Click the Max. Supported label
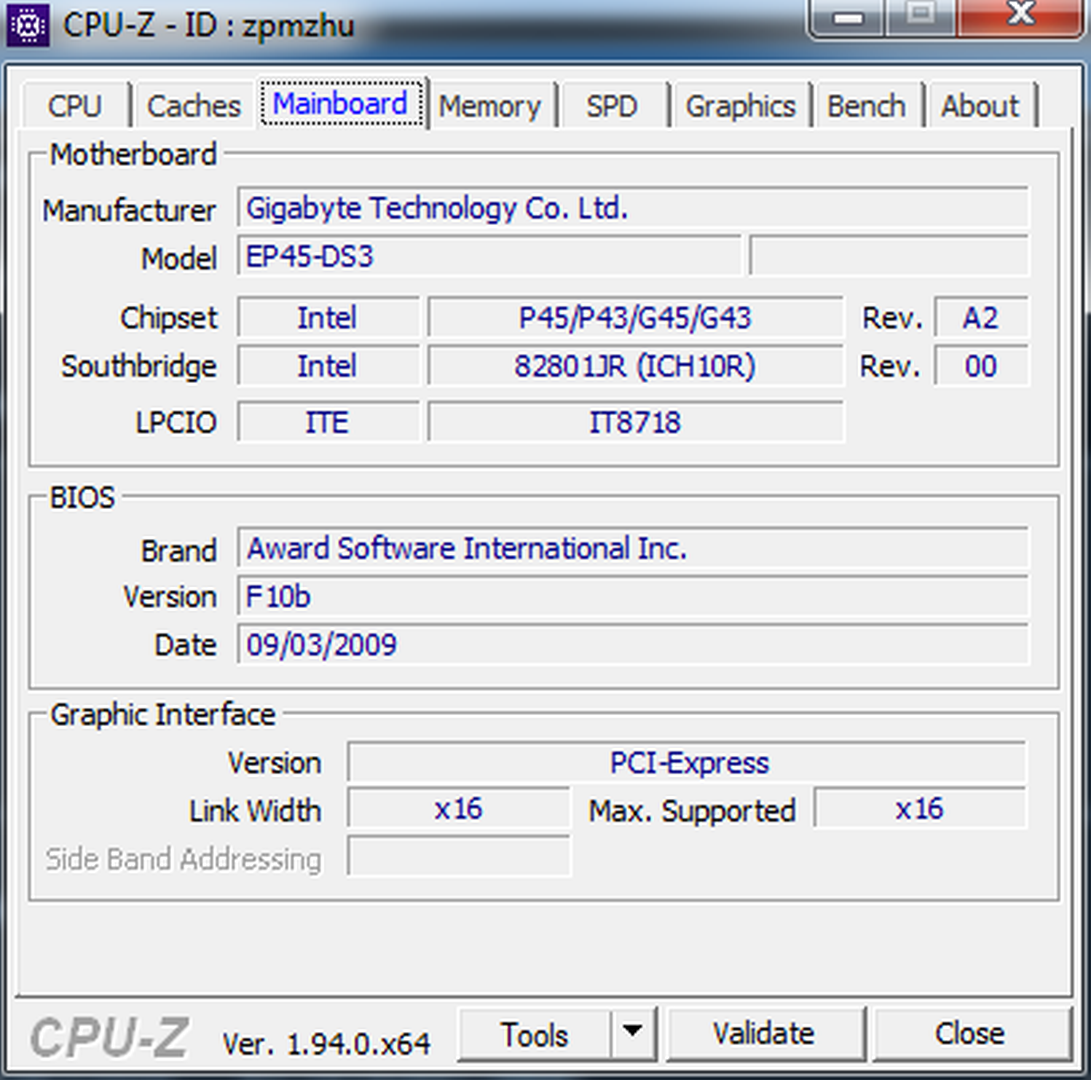1091x1080 pixels. pyautogui.click(x=692, y=811)
